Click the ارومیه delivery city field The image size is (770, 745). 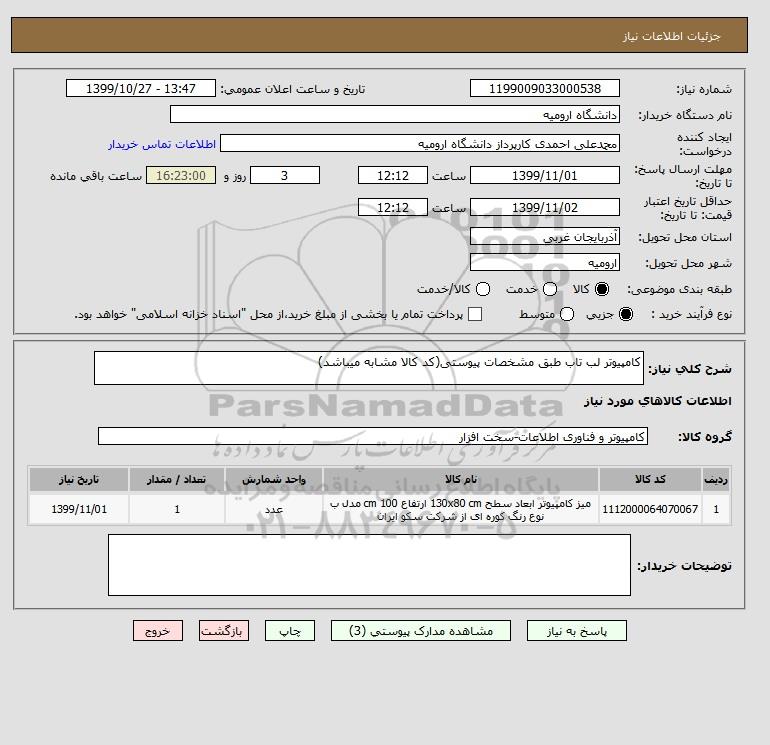tap(545, 263)
